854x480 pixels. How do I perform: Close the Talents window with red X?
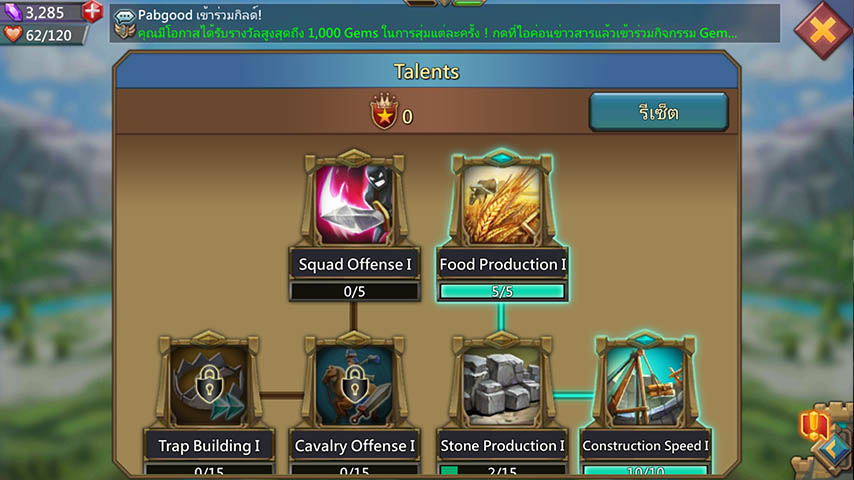click(x=822, y=30)
